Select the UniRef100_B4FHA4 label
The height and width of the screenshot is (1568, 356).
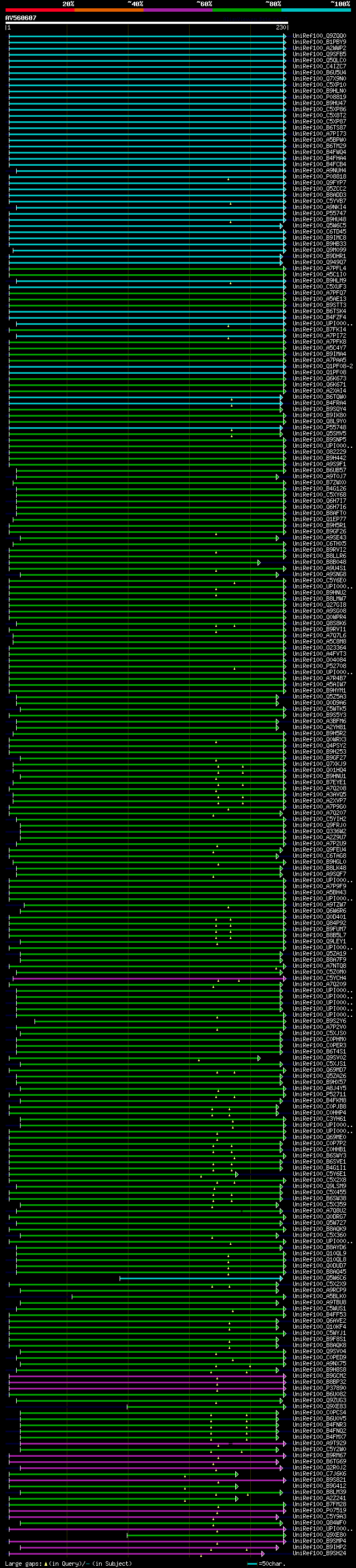pyautogui.click(x=319, y=159)
